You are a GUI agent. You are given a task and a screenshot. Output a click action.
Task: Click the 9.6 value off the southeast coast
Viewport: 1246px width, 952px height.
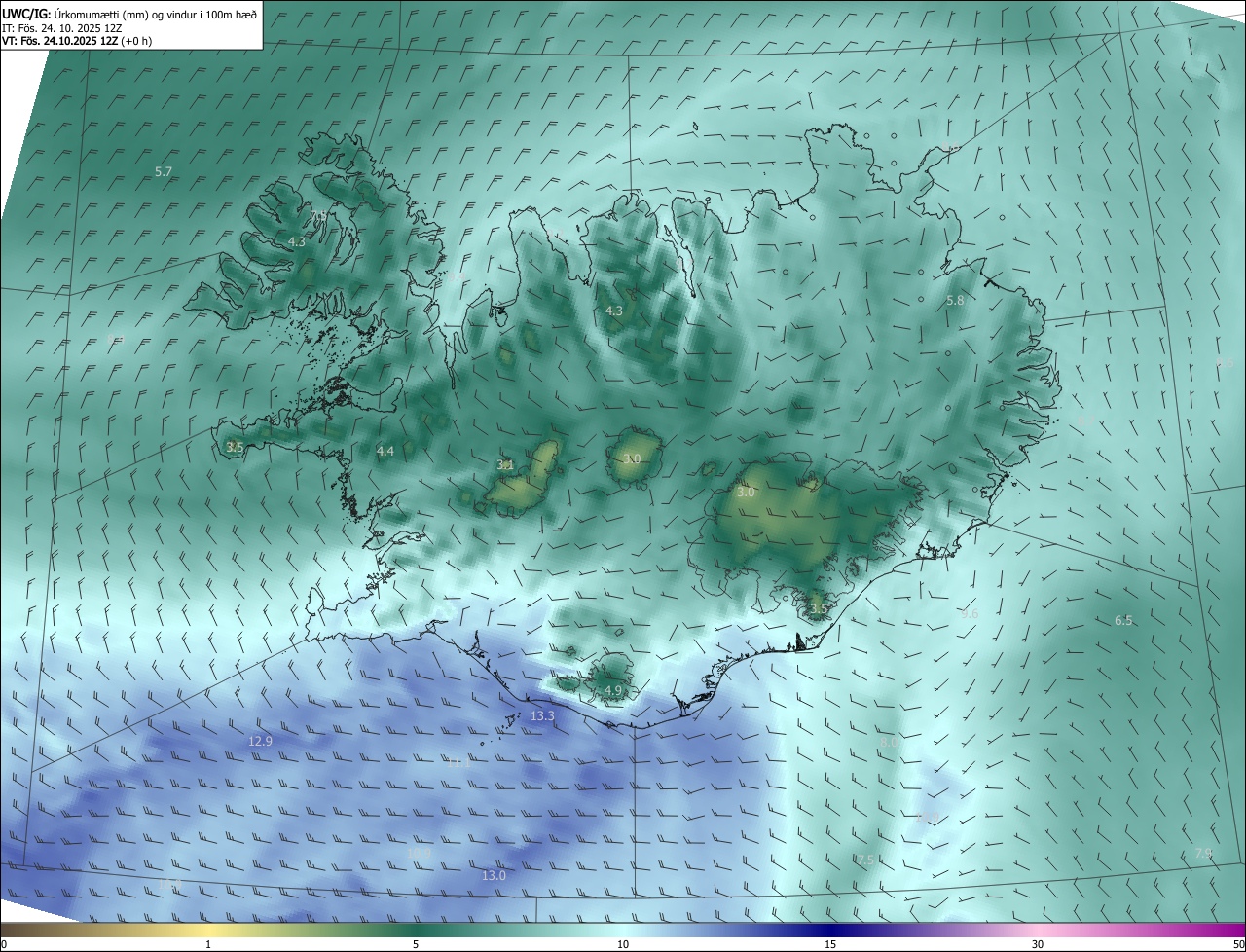(970, 614)
